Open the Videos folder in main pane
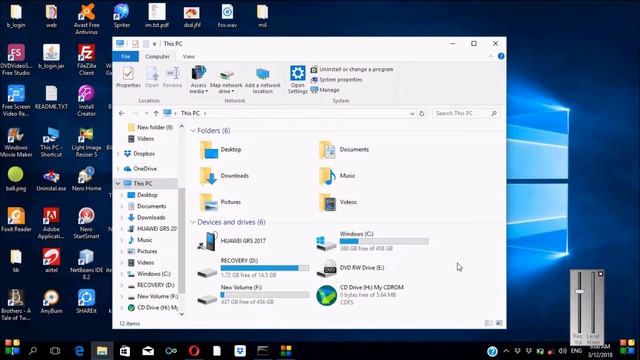The image size is (640, 360). coord(338,202)
